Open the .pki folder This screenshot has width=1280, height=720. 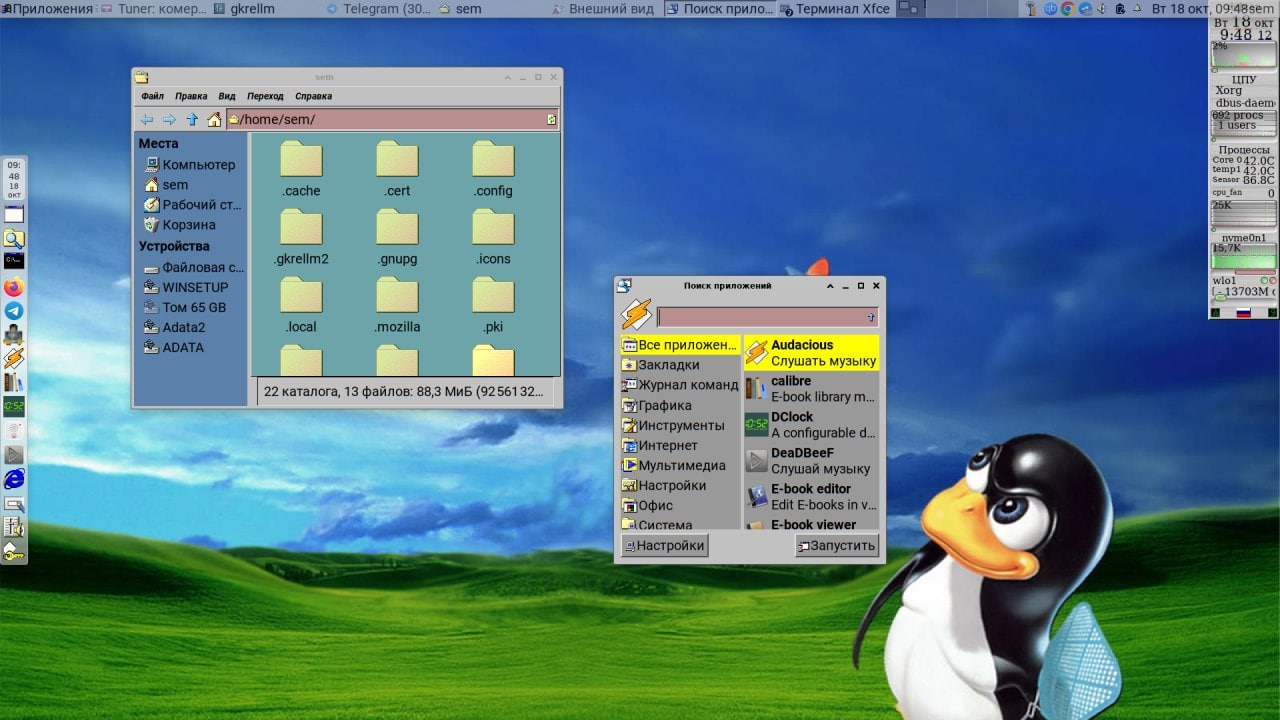pos(493,305)
